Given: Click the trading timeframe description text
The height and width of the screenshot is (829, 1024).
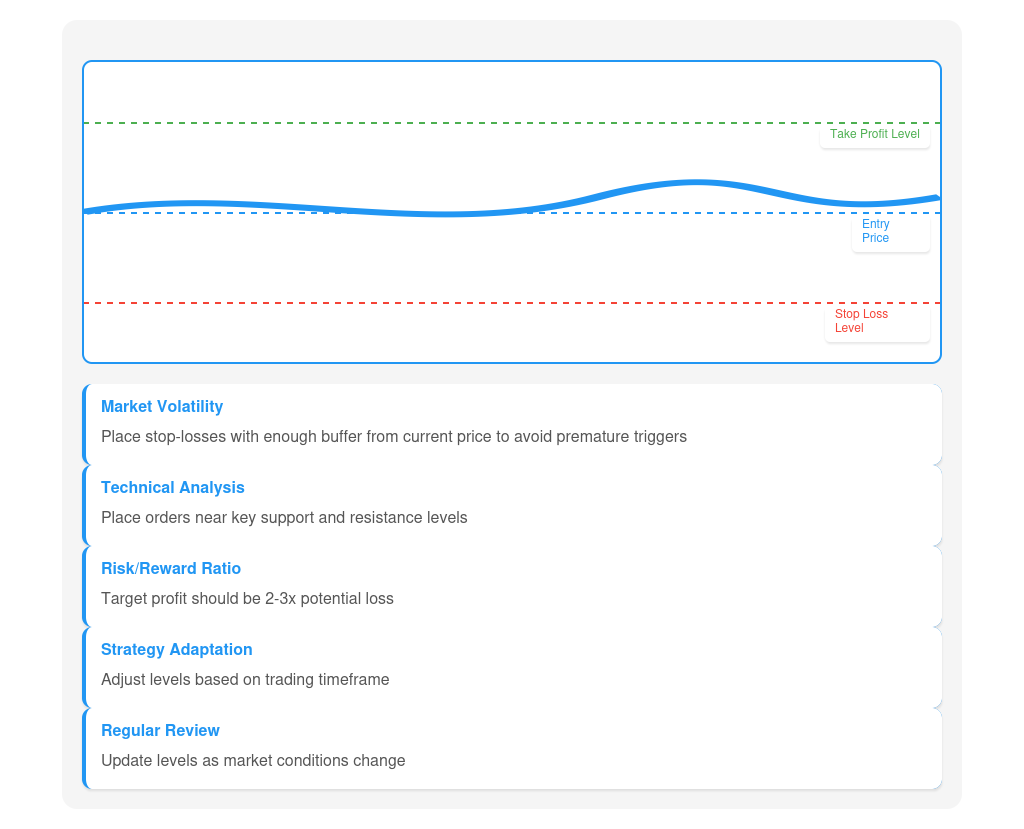Looking at the screenshot, I should pyautogui.click(x=245, y=680).
